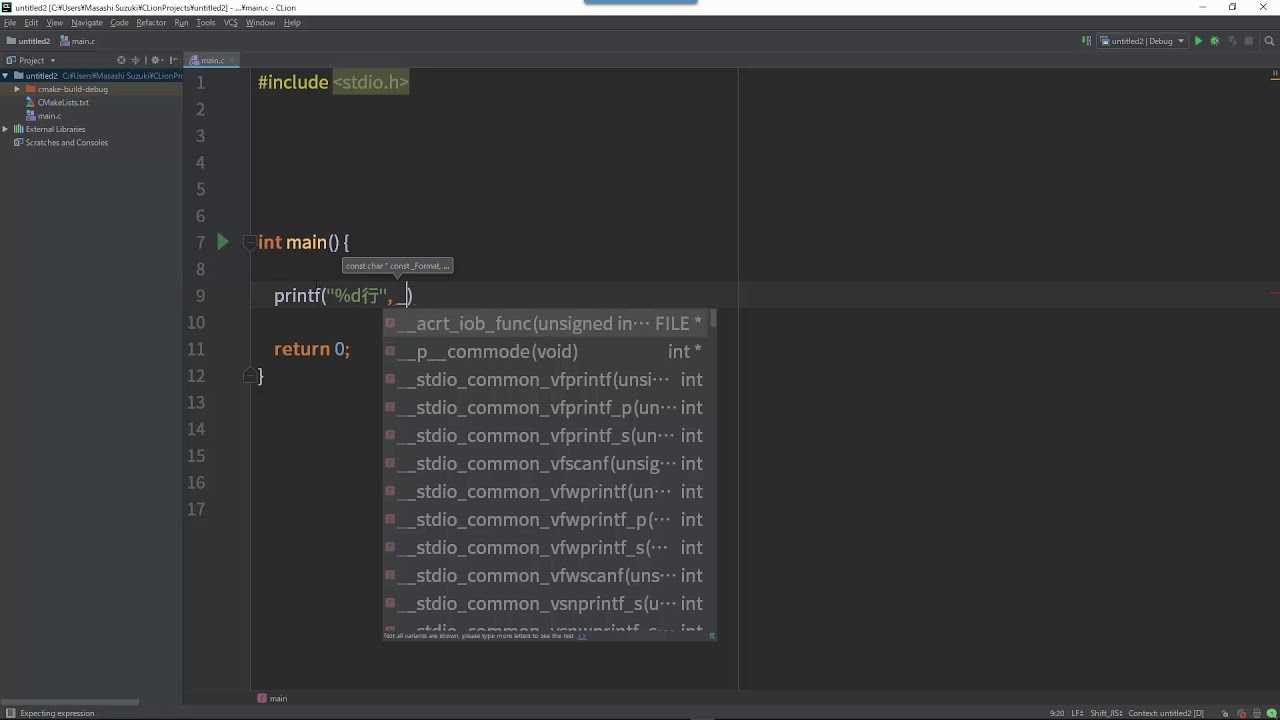This screenshot has width=1280, height=720.
Task: Click the scroll-from-source target icon
Action: click(121, 60)
